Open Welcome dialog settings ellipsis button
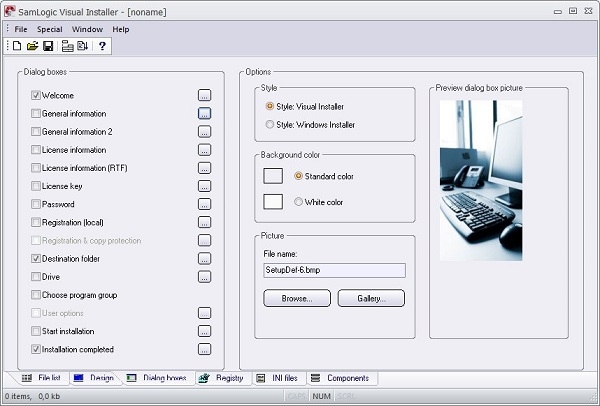The width and height of the screenshot is (600, 406). (204, 95)
